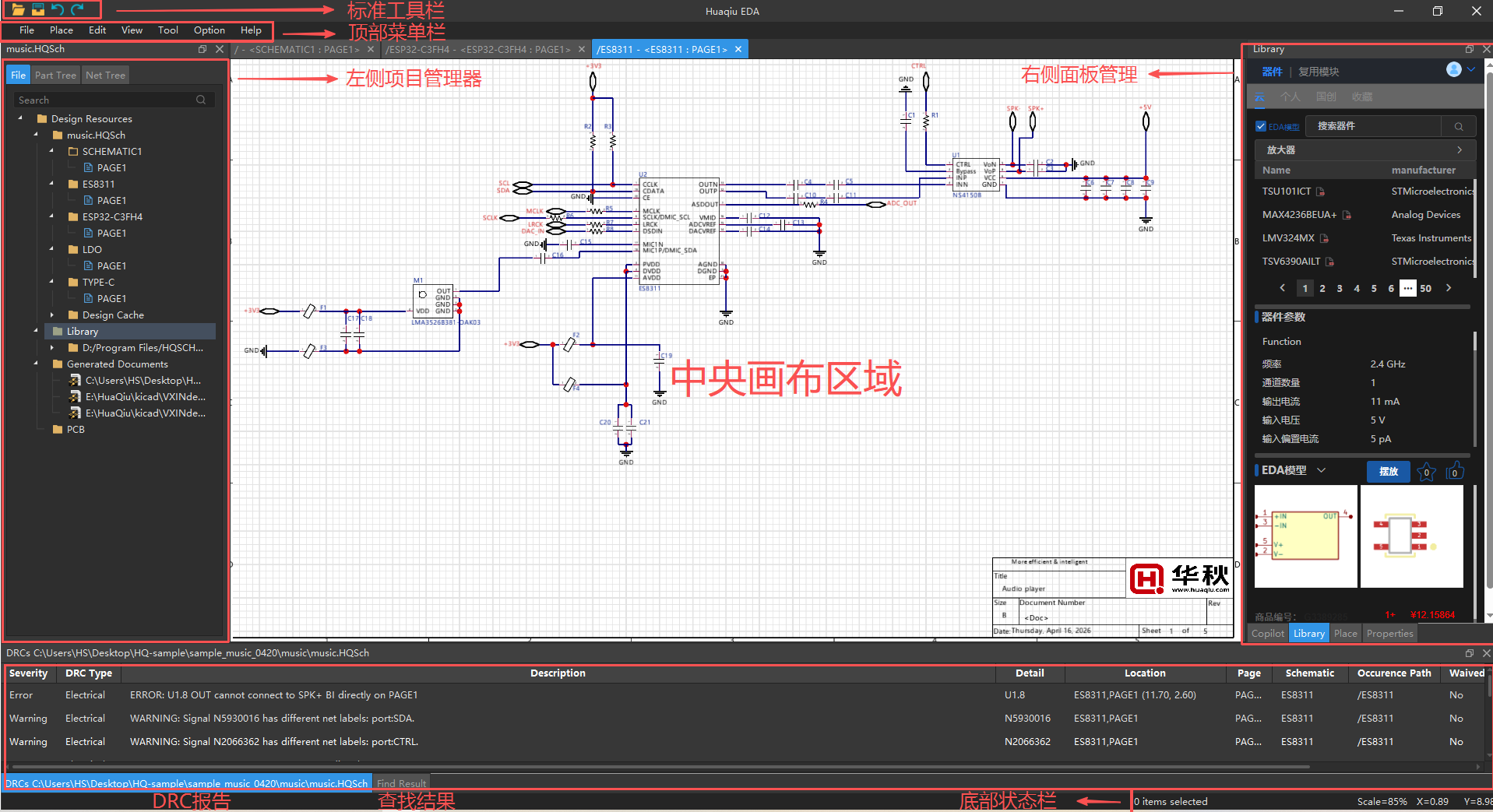The image size is (1493, 812).
Task: Open the Option menu
Action: (x=210, y=30)
